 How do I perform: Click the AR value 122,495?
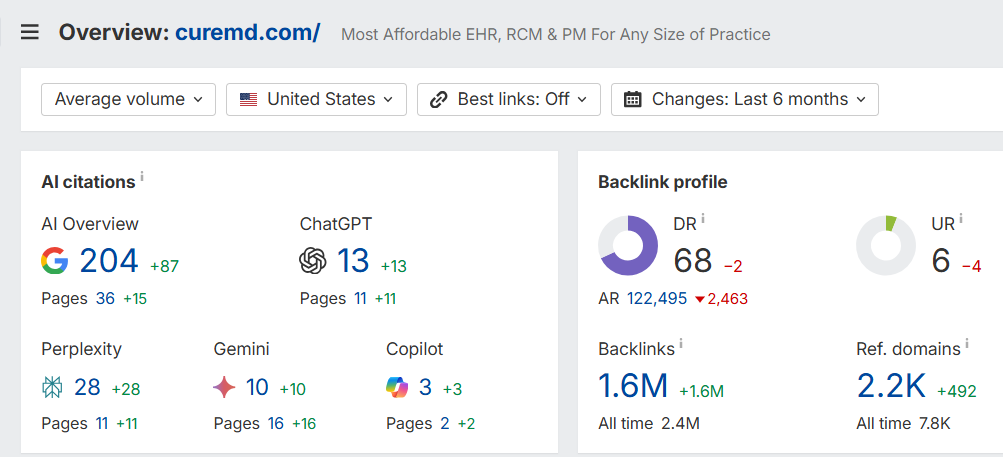coord(657,298)
